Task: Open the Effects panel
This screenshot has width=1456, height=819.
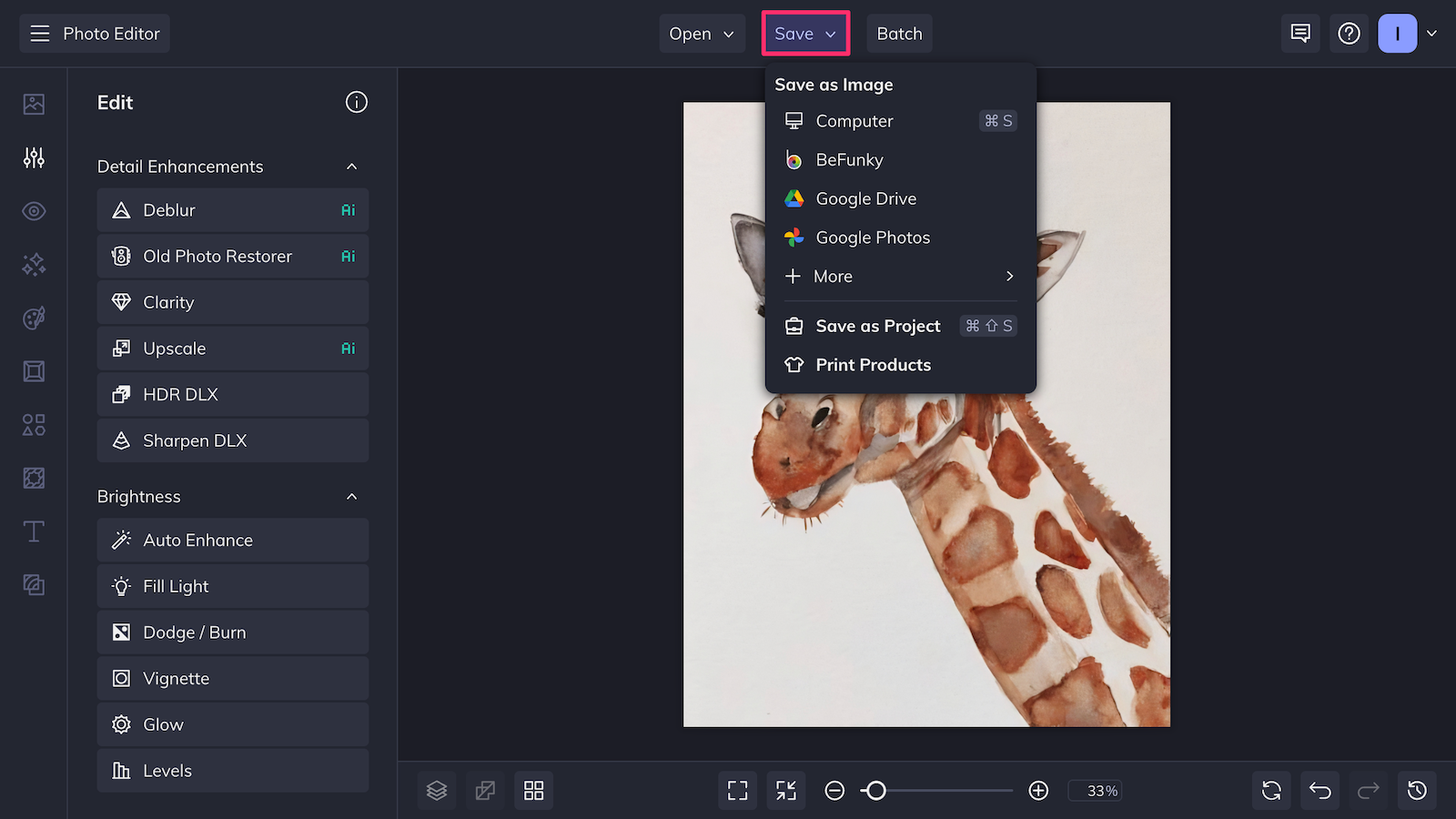Action: pyautogui.click(x=33, y=264)
